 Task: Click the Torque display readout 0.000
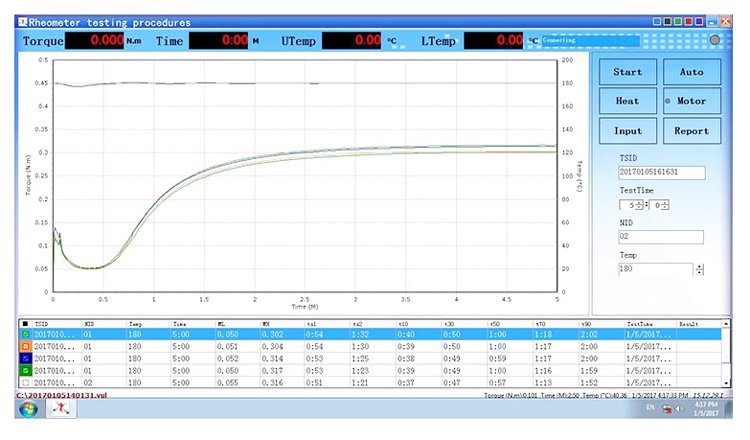tap(95, 41)
